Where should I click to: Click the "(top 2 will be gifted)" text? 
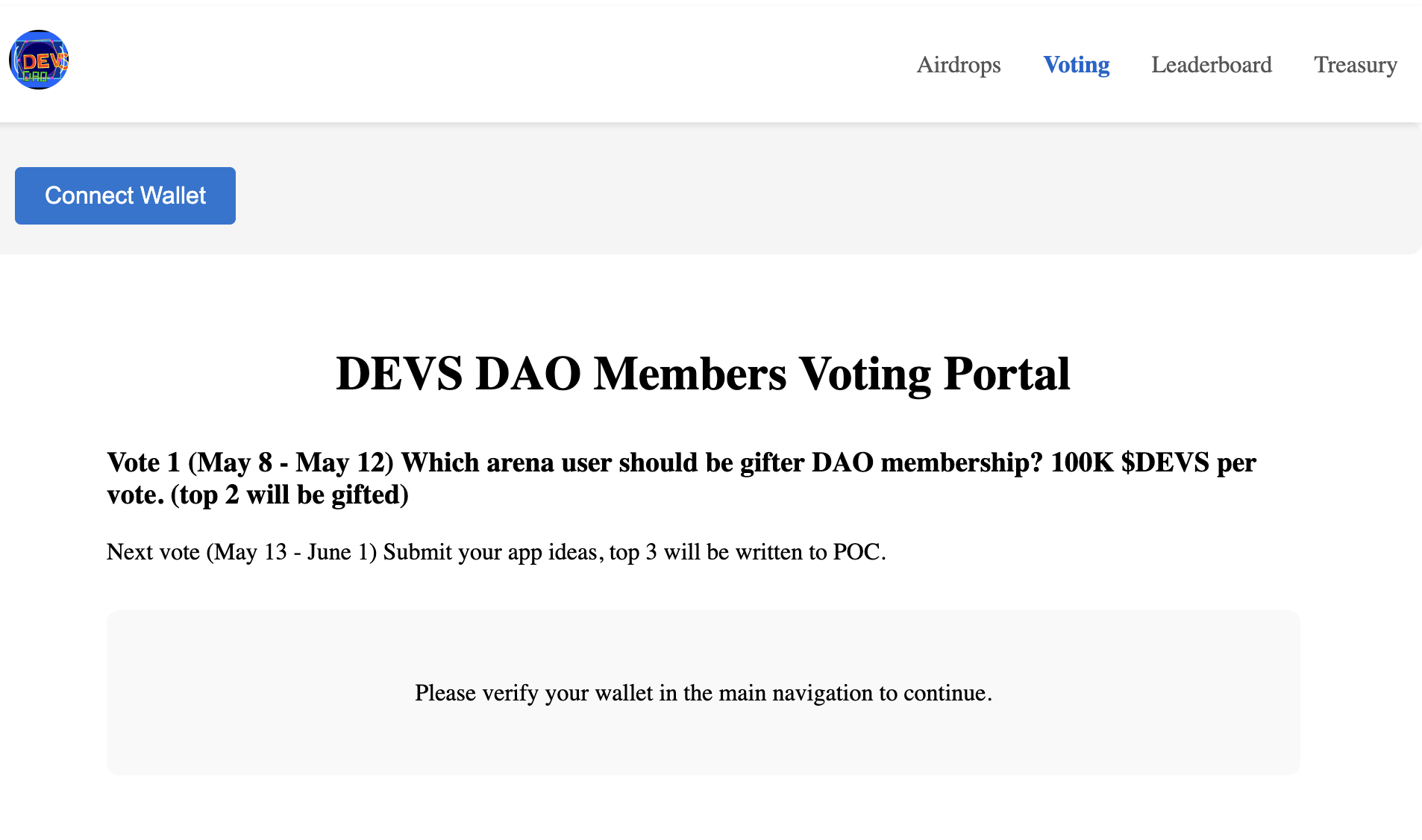(x=289, y=495)
